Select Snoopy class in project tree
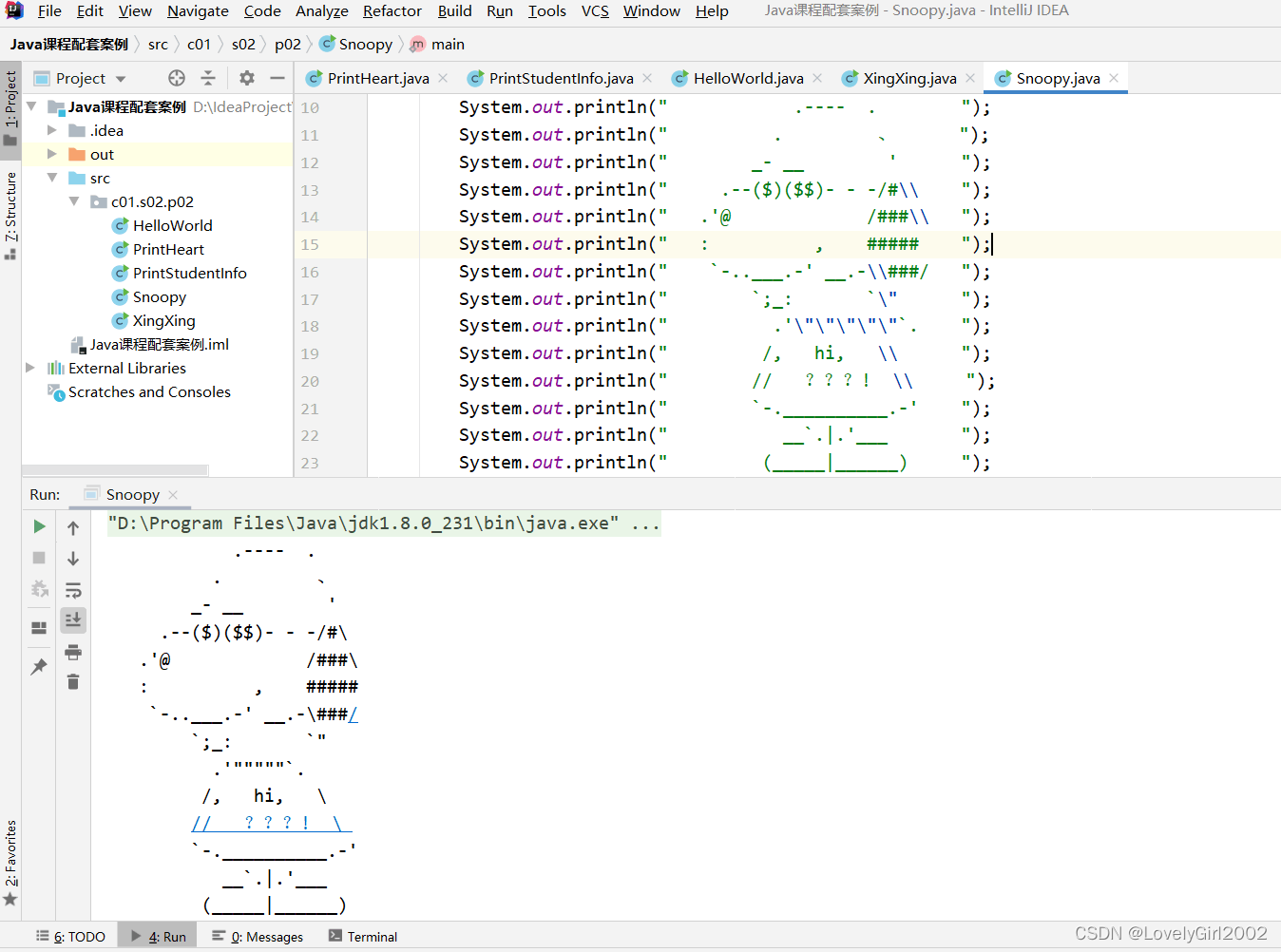1281x952 pixels. [148, 296]
